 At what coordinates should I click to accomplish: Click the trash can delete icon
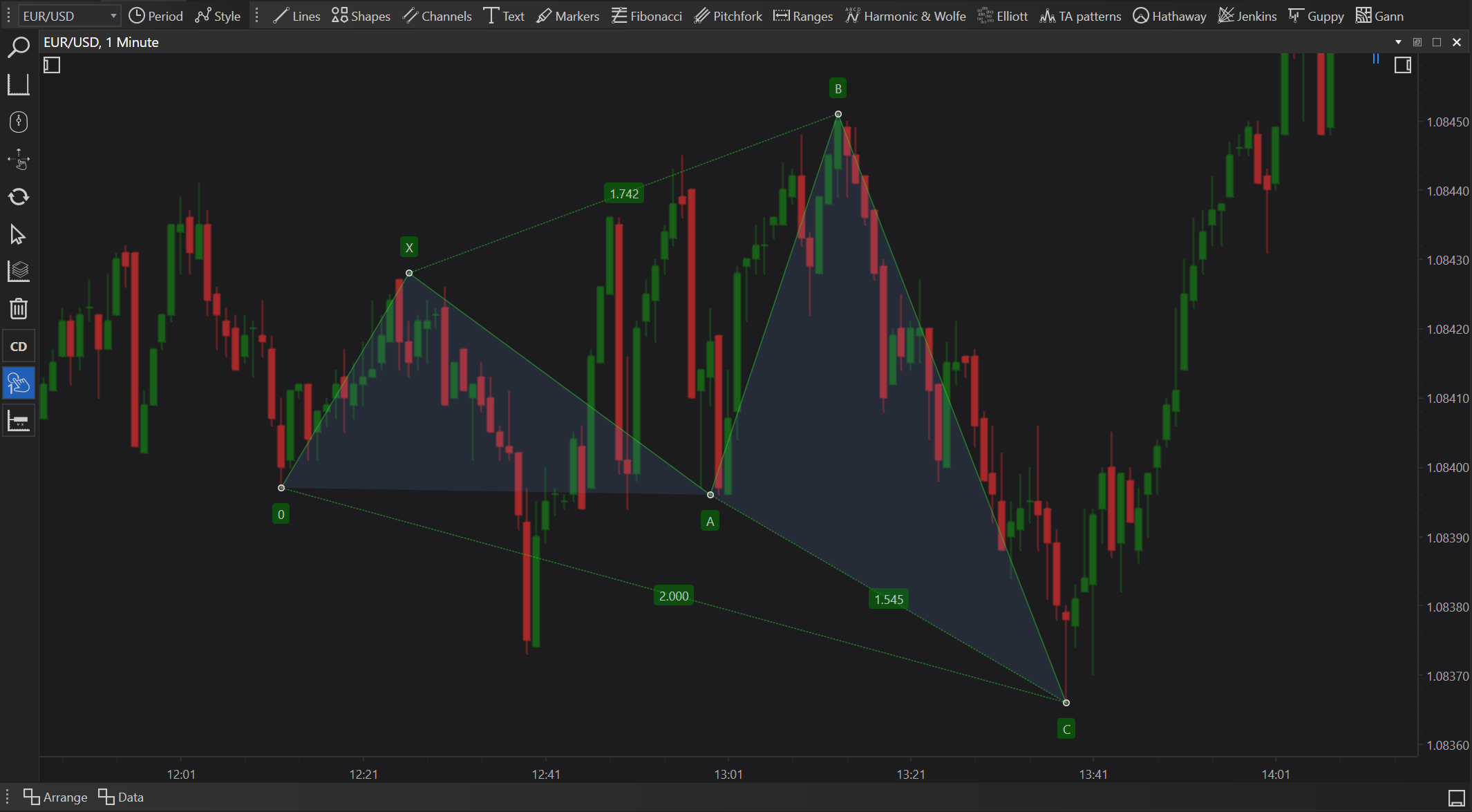pos(19,308)
